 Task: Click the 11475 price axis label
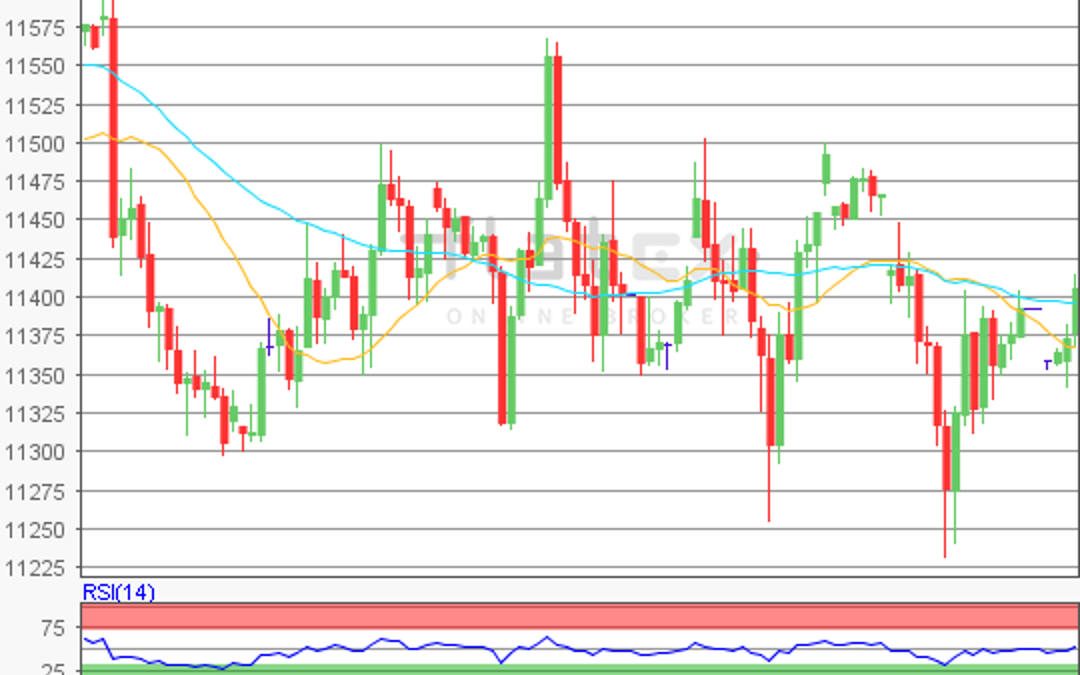coord(34,183)
